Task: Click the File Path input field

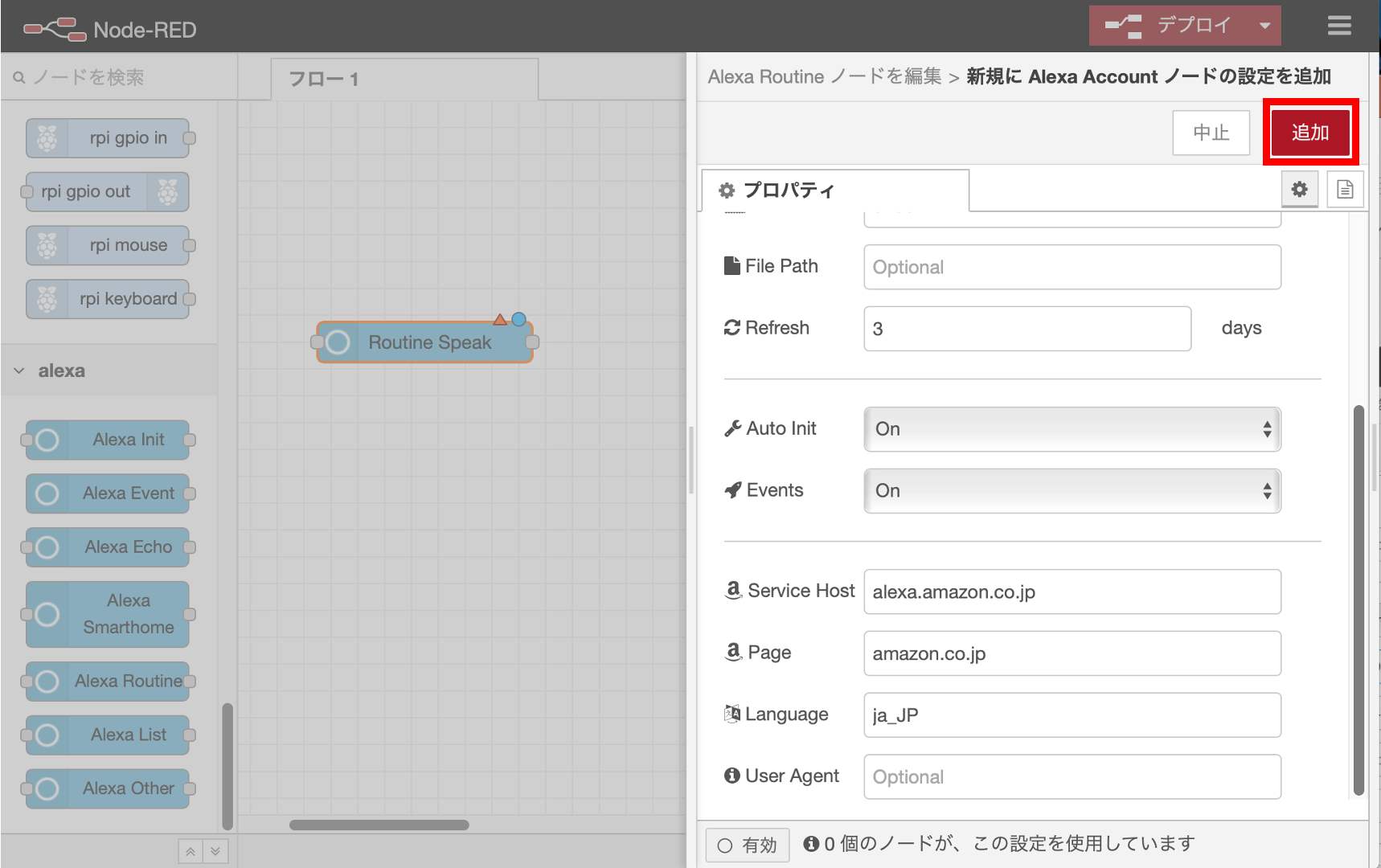Action: click(x=1072, y=267)
